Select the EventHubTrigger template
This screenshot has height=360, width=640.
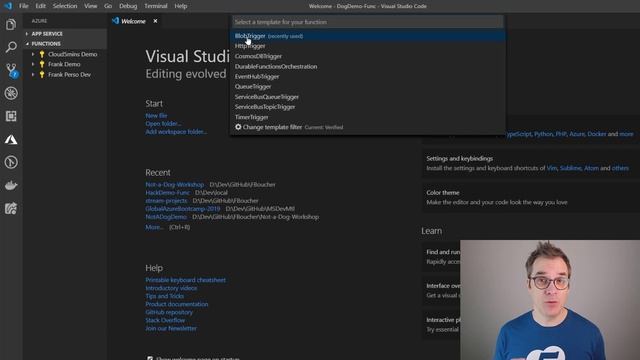367,76
